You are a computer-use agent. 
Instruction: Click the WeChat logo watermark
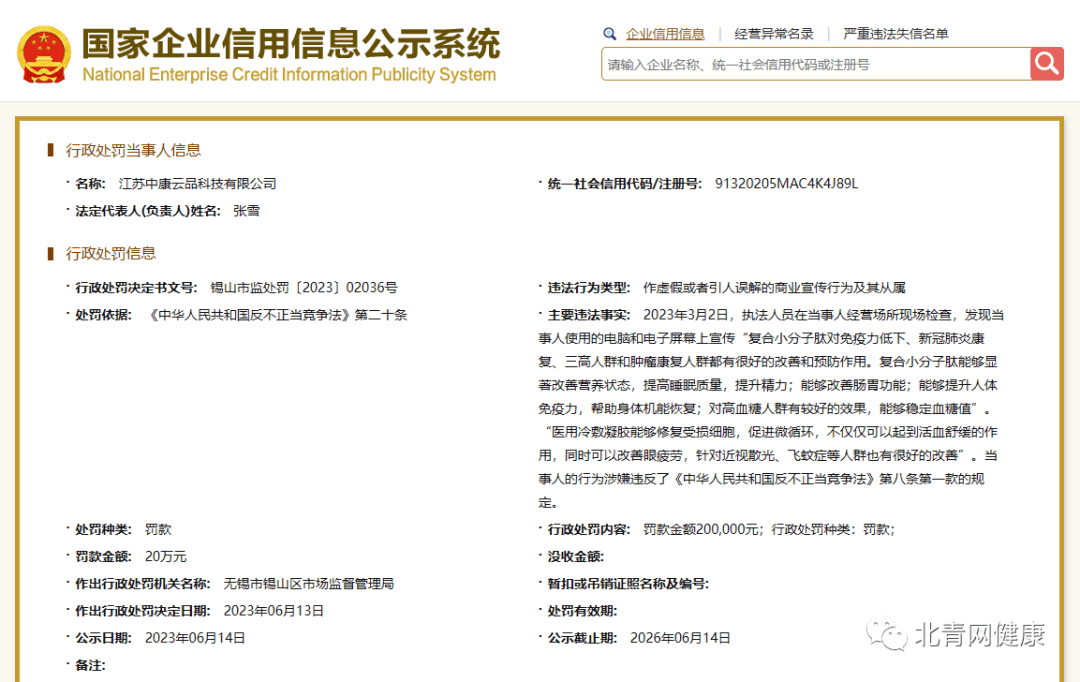tap(886, 634)
